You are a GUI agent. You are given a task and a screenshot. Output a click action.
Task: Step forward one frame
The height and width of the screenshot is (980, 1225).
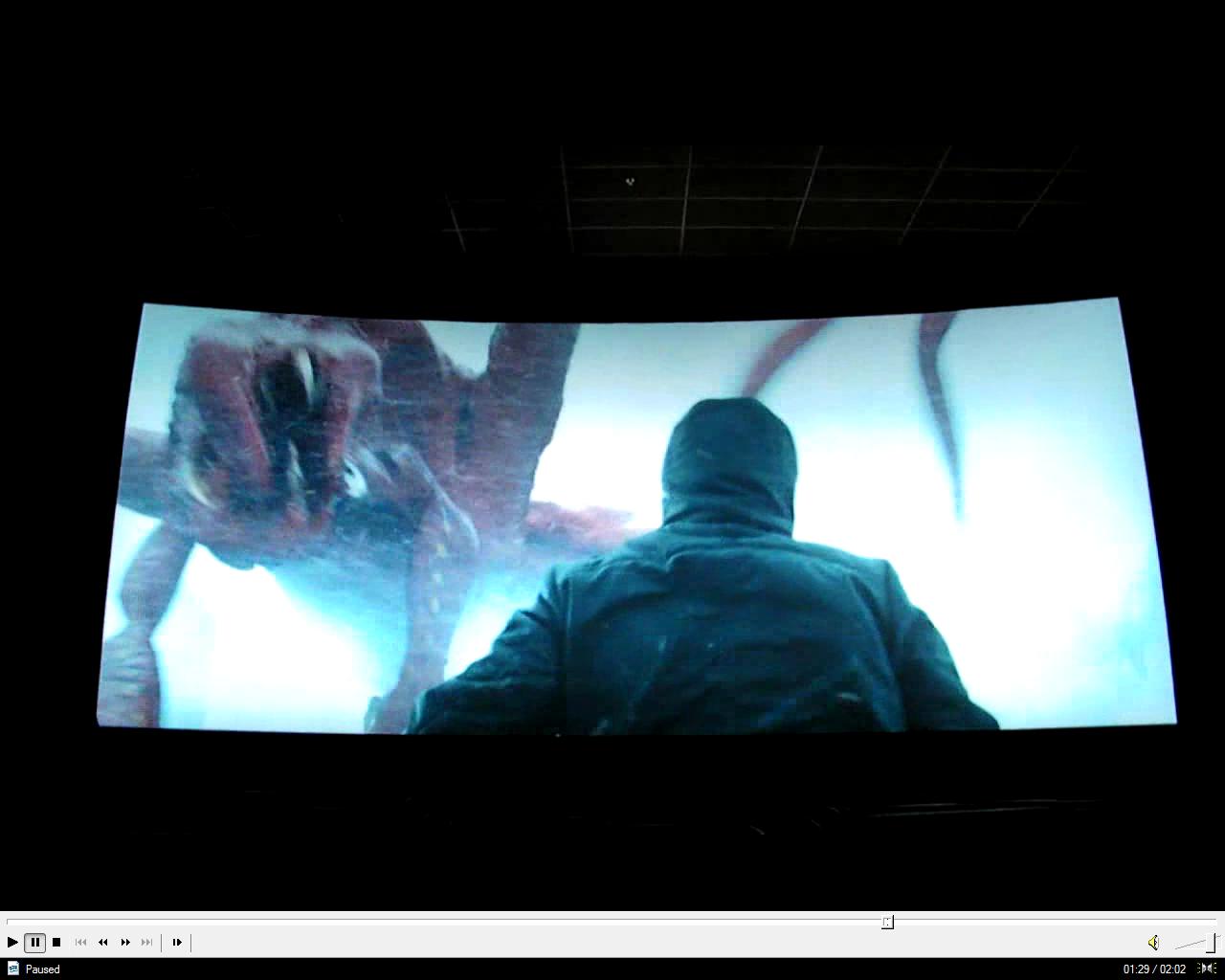(177, 943)
